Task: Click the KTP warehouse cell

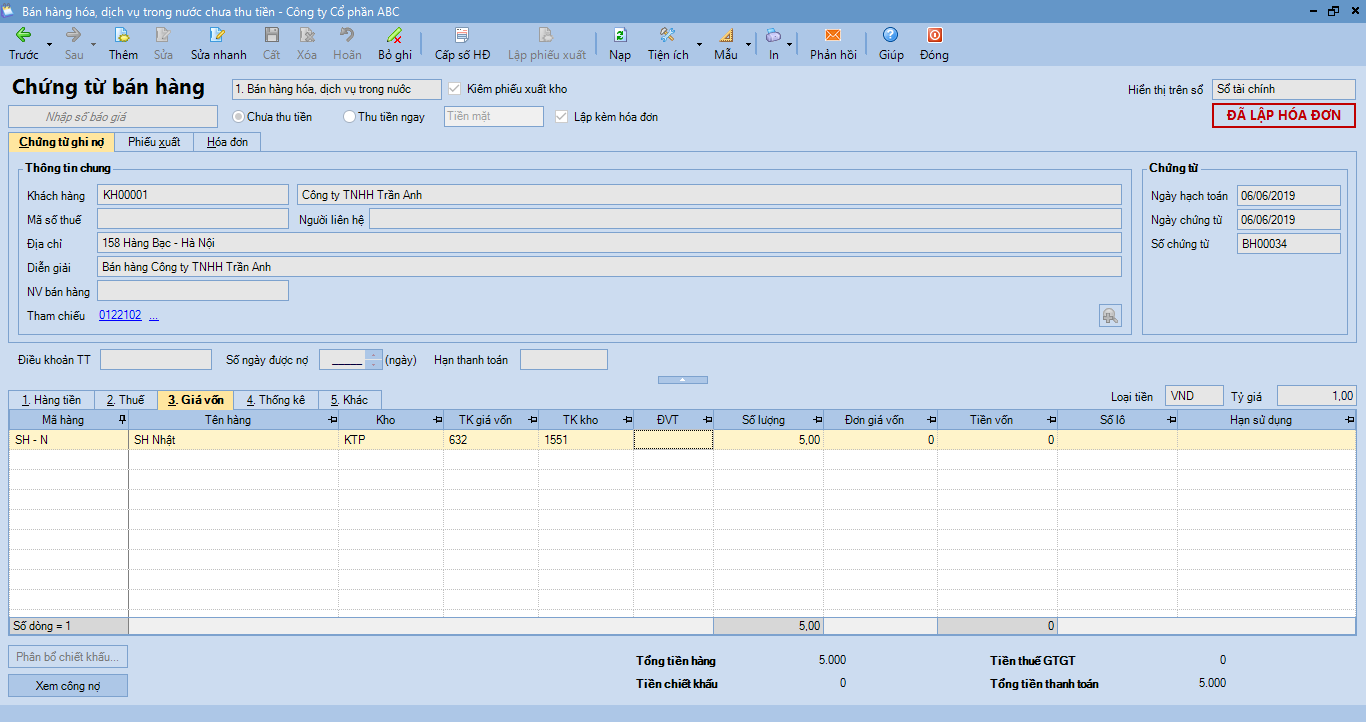Action: [x=391, y=440]
